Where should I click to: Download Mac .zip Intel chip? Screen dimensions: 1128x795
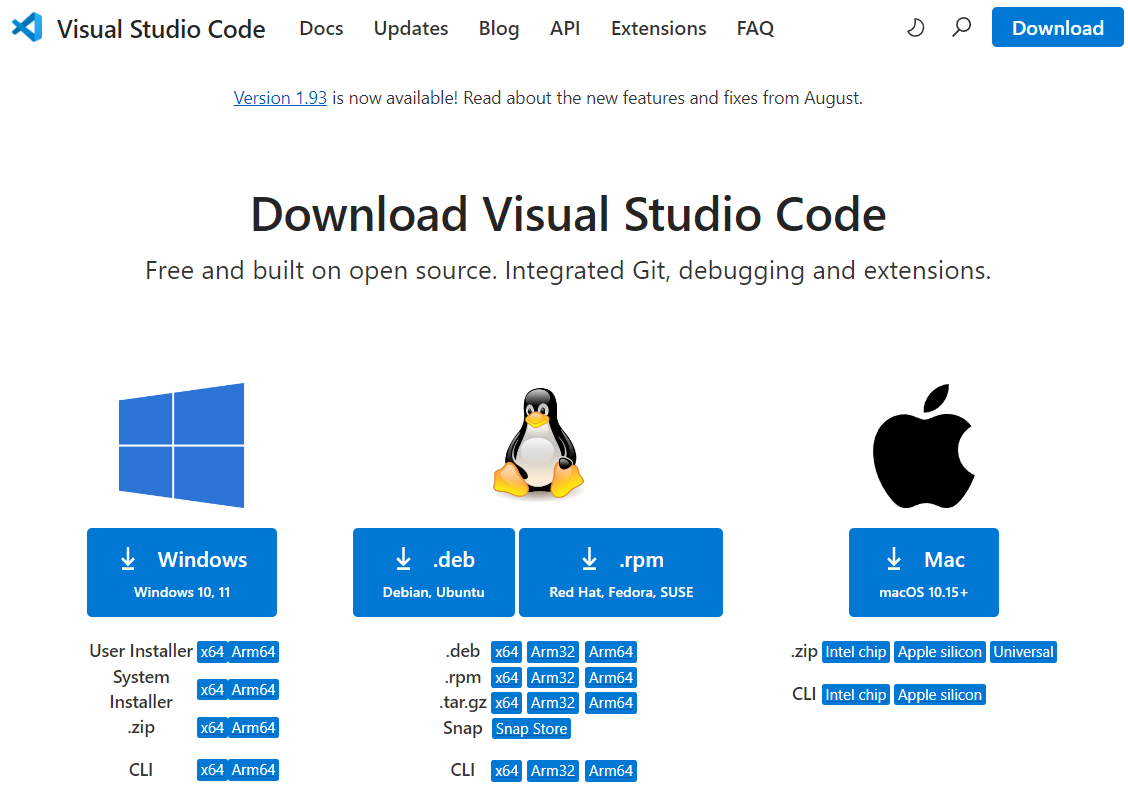pyautogui.click(x=855, y=652)
